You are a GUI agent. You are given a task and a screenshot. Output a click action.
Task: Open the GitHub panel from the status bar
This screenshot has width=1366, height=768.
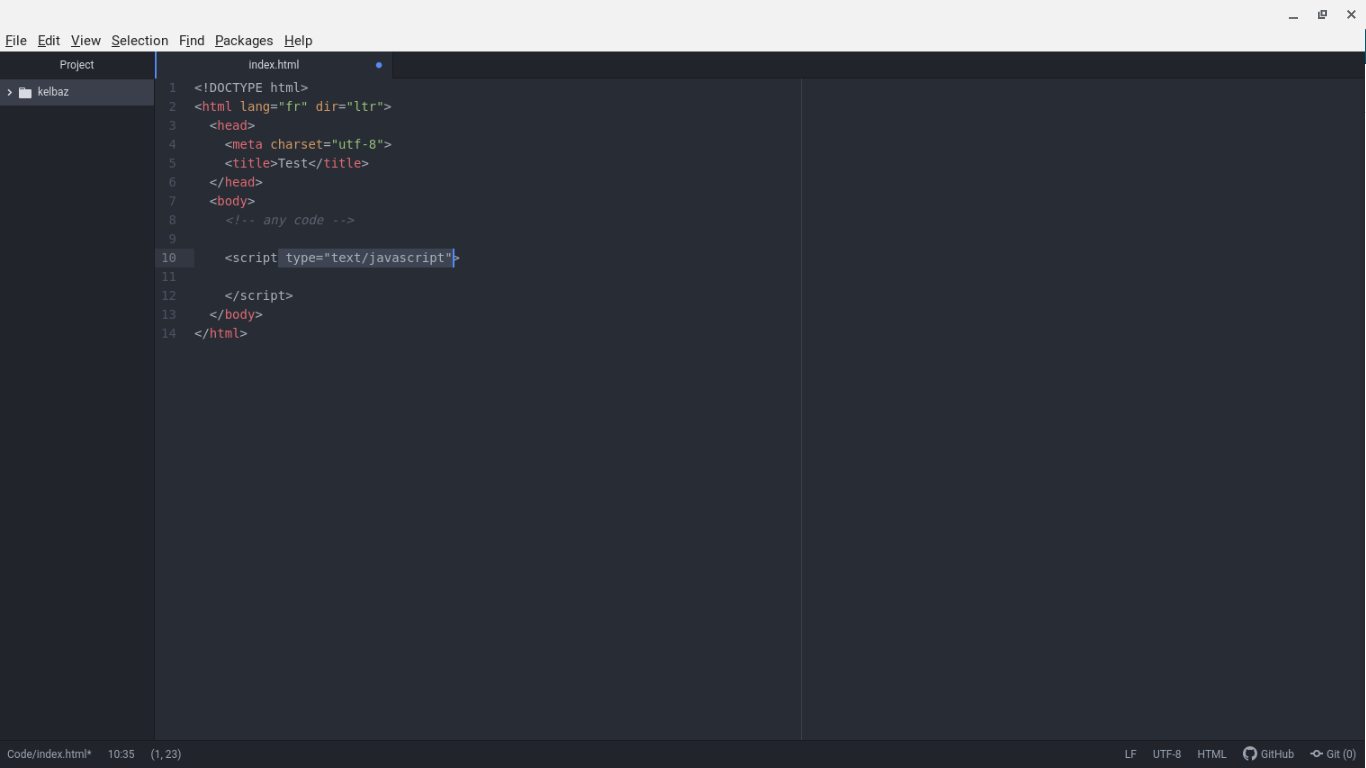1269,754
